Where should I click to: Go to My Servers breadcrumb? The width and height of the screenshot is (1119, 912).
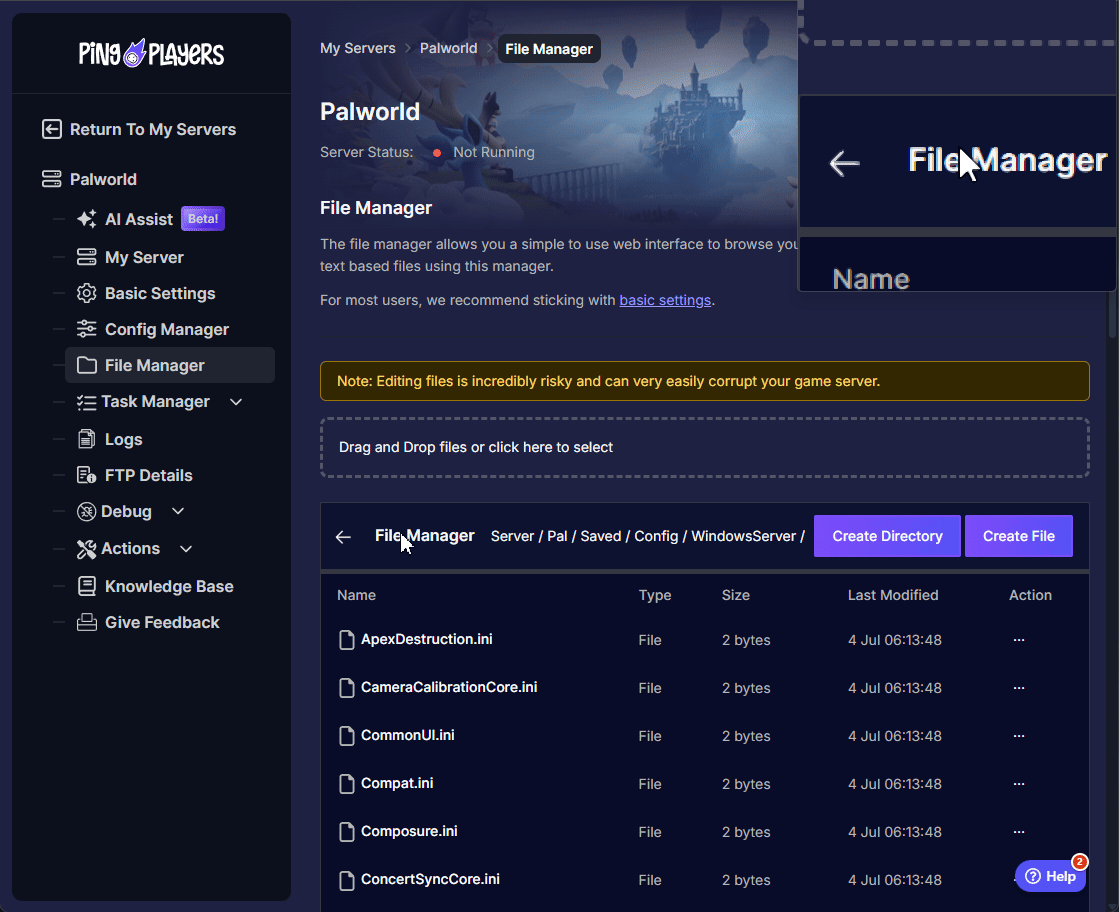tap(358, 49)
